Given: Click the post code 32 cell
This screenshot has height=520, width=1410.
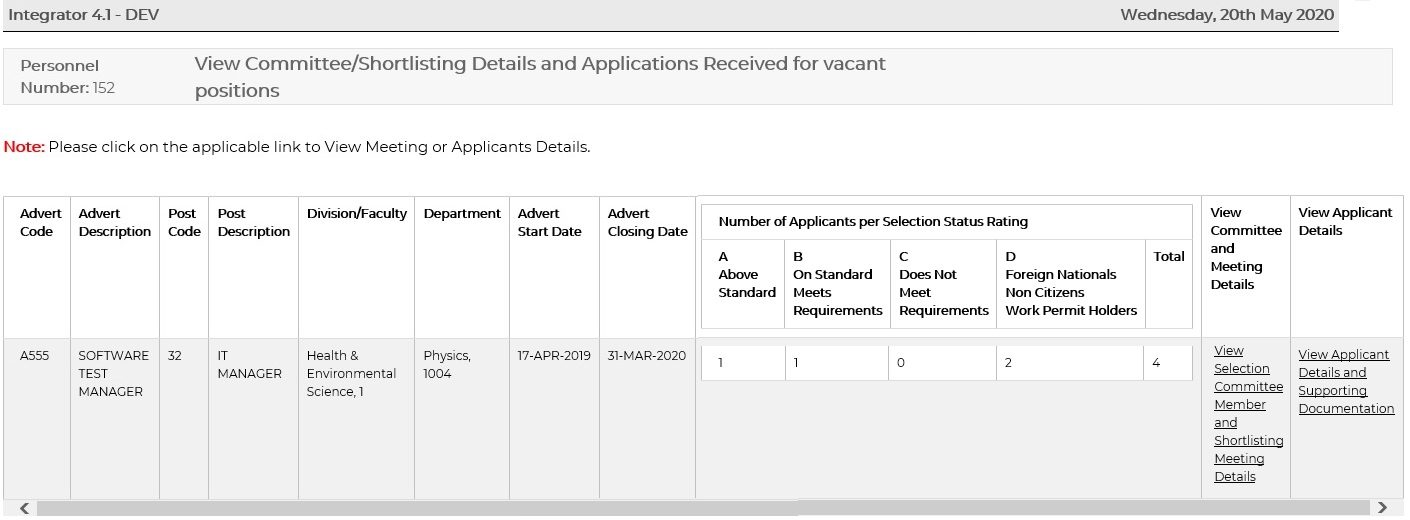Looking at the screenshot, I should pyautogui.click(x=175, y=356).
